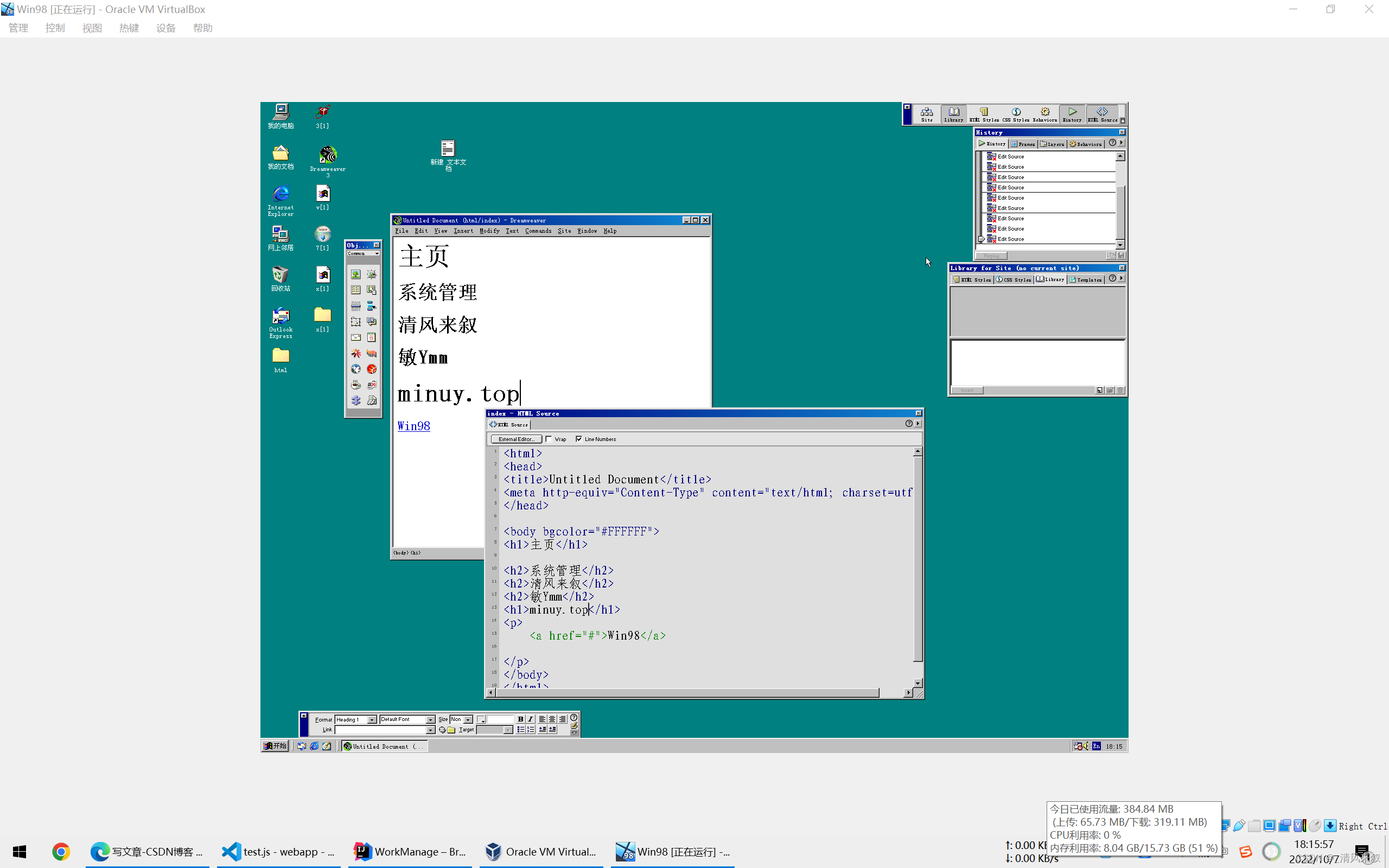Insert Flash from the Objects palette
The image size is (1389, 868).
tap(356, 353)
